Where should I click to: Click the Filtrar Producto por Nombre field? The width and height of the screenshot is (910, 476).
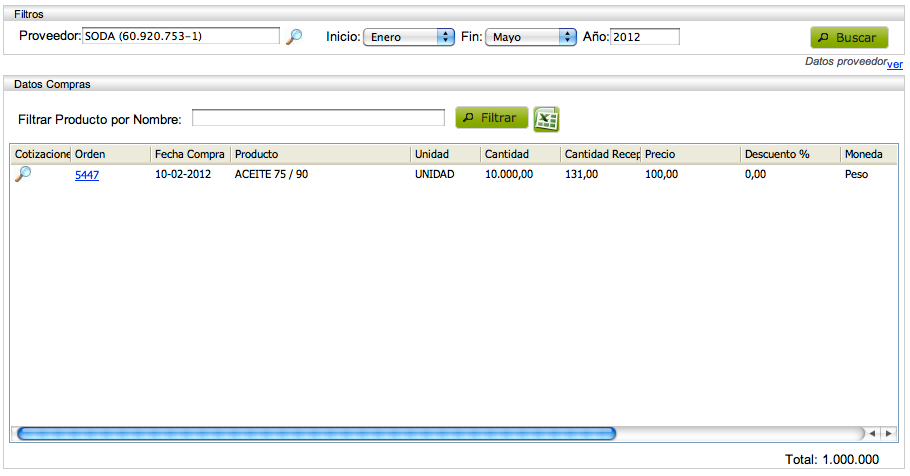[x=318, y=118]
